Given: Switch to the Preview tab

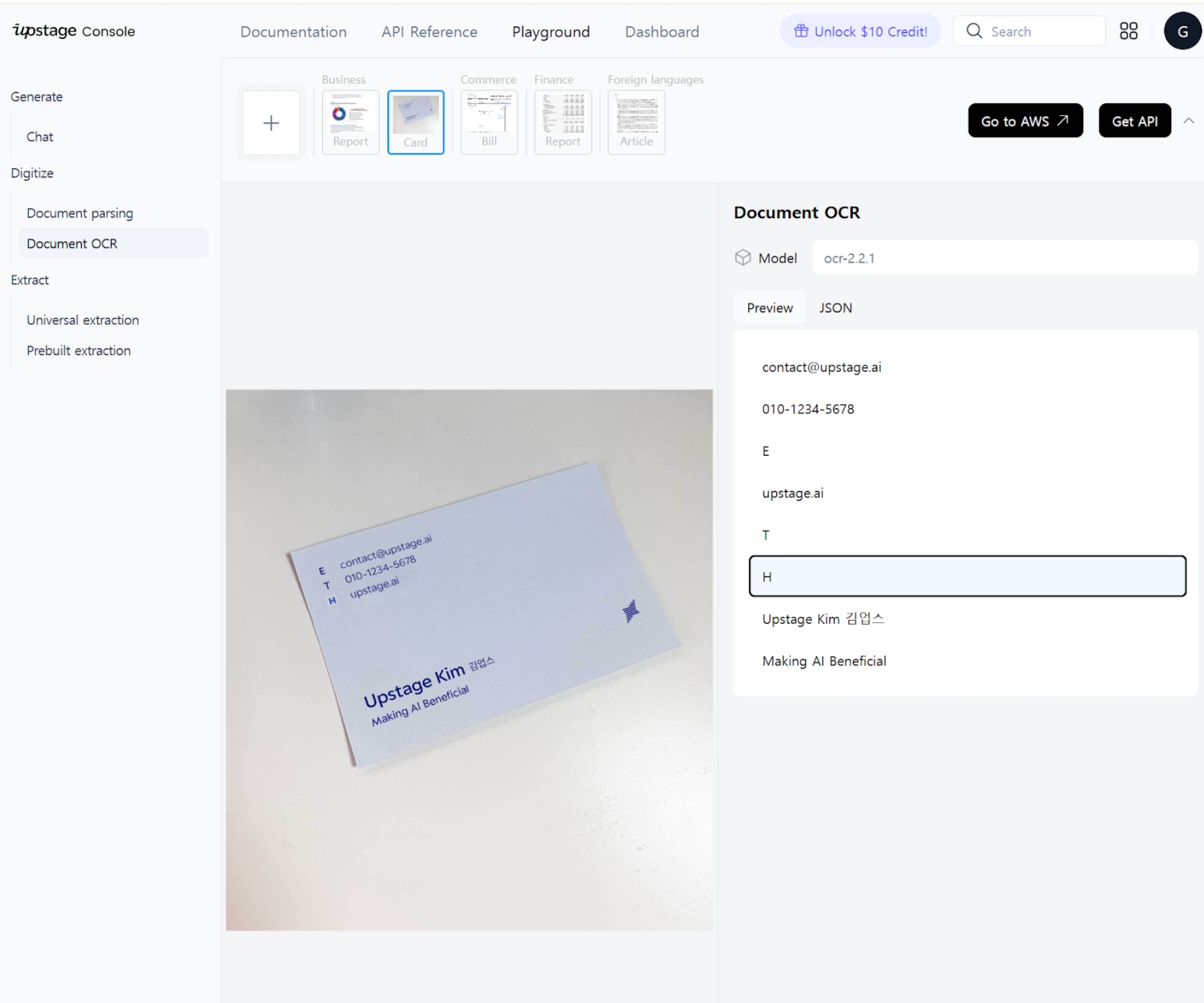Looking at the screenshot, I should [770, 307].
